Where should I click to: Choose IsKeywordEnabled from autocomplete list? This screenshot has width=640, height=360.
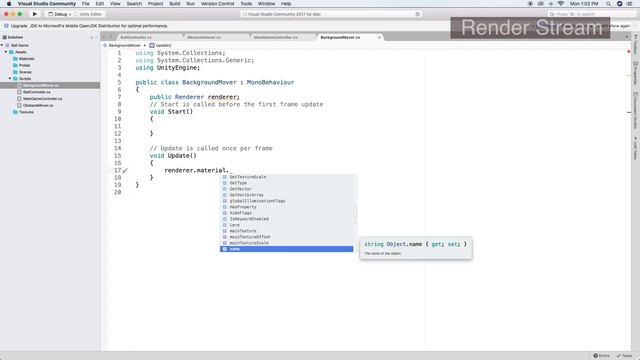coord(286,219)
